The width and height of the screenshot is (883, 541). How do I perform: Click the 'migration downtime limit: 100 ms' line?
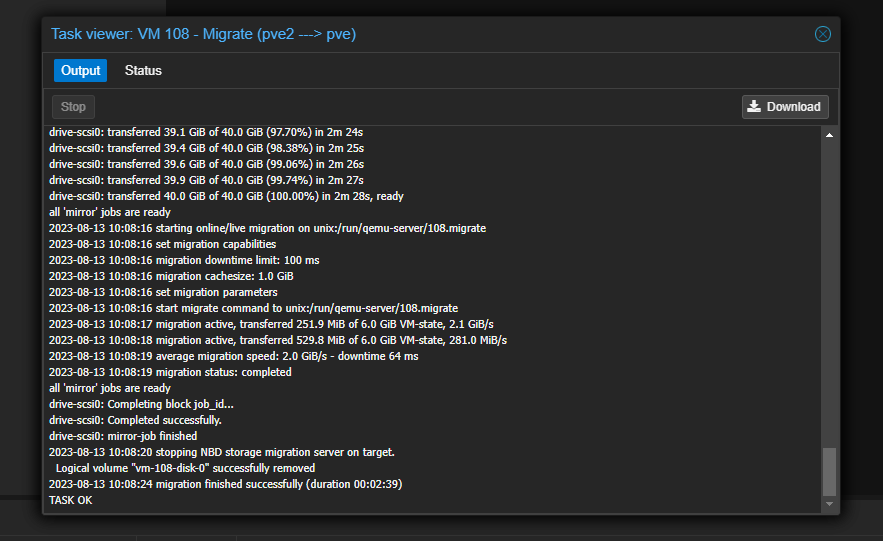184,260
